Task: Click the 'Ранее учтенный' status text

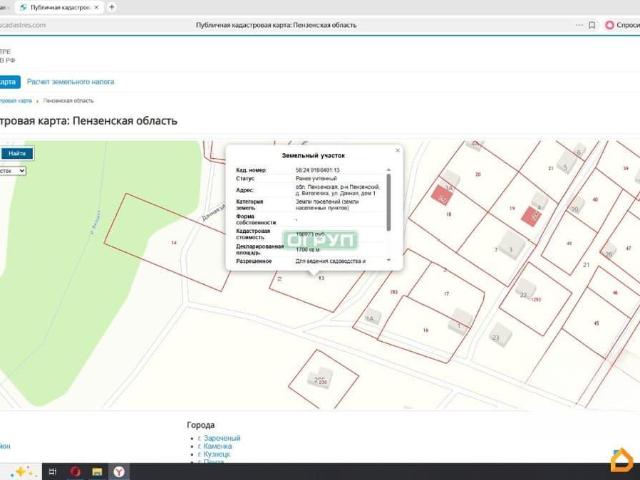Action: (316, 178)
